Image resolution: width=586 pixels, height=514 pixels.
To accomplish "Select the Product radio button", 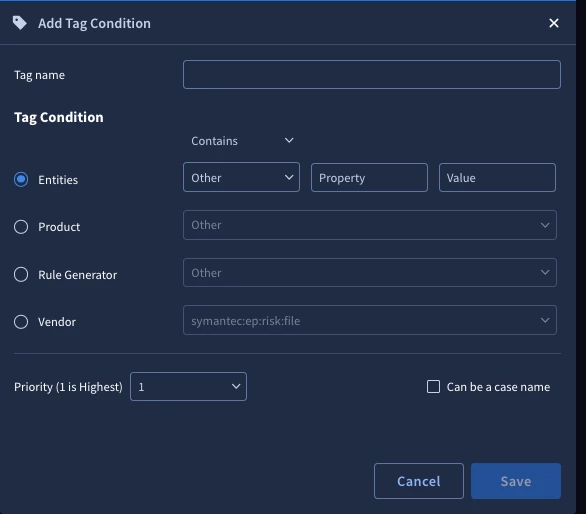I will click(x=21, y=227).
